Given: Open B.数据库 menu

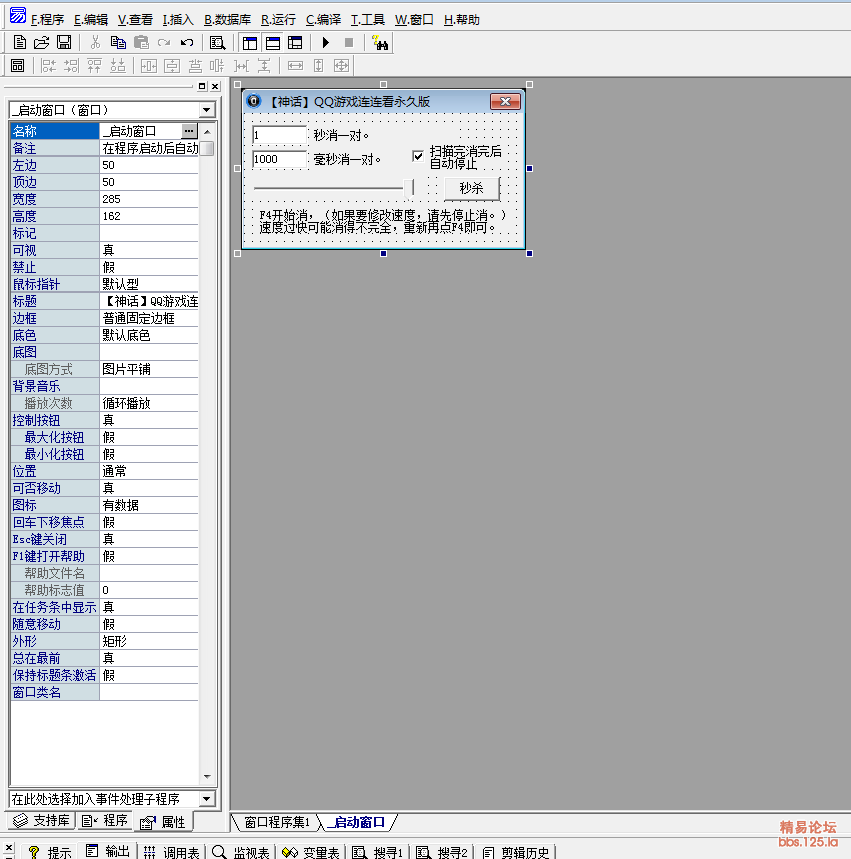Looking at the screenshot, I should 227,20.
